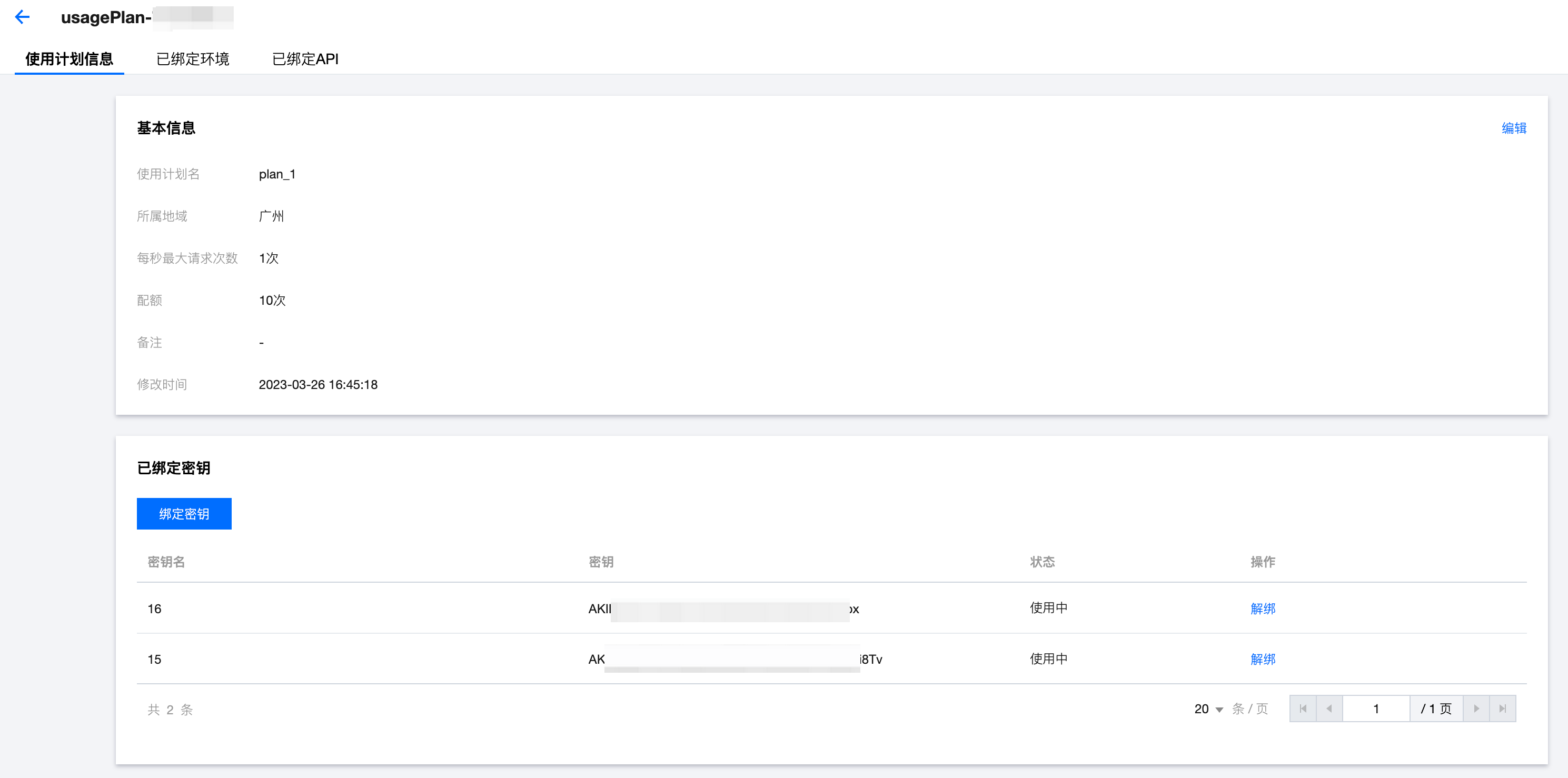The width and height of the screenshot is (1568, 778).
Task: Go to previous page arrow
Action: tap(1329, 709)
